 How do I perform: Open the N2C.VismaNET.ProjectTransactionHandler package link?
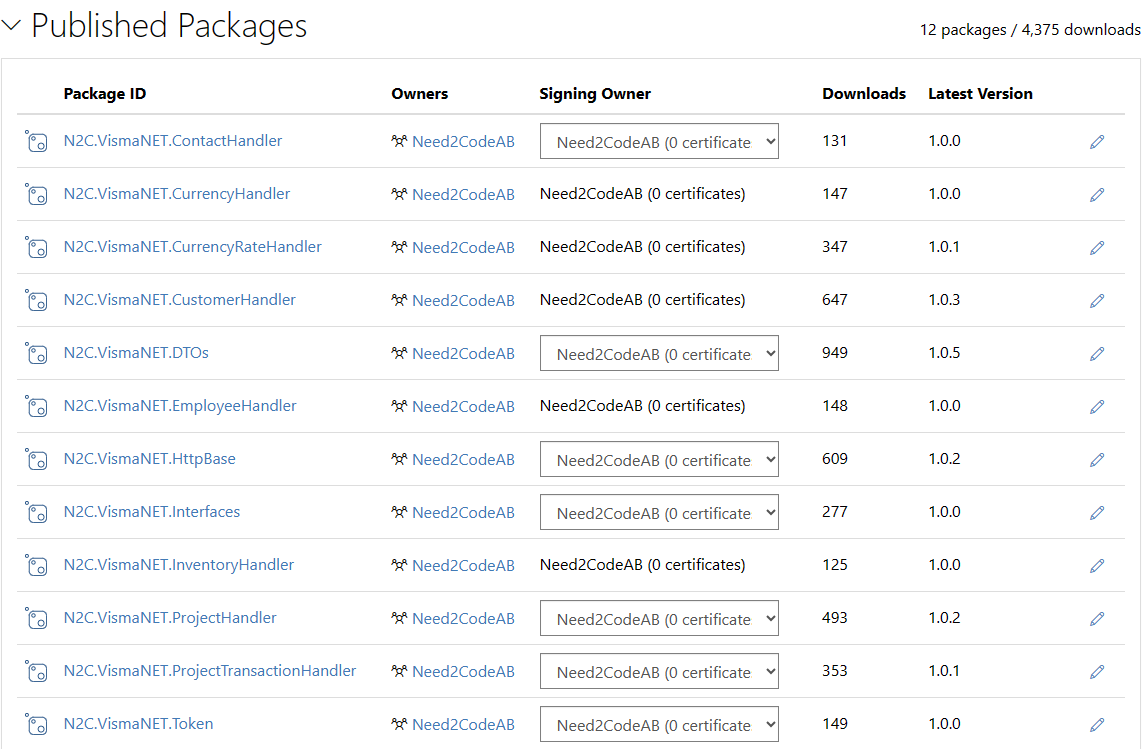209,671
